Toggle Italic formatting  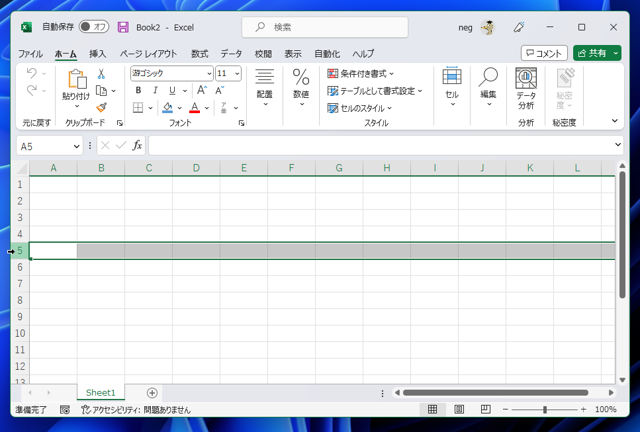tap(155, 90)
